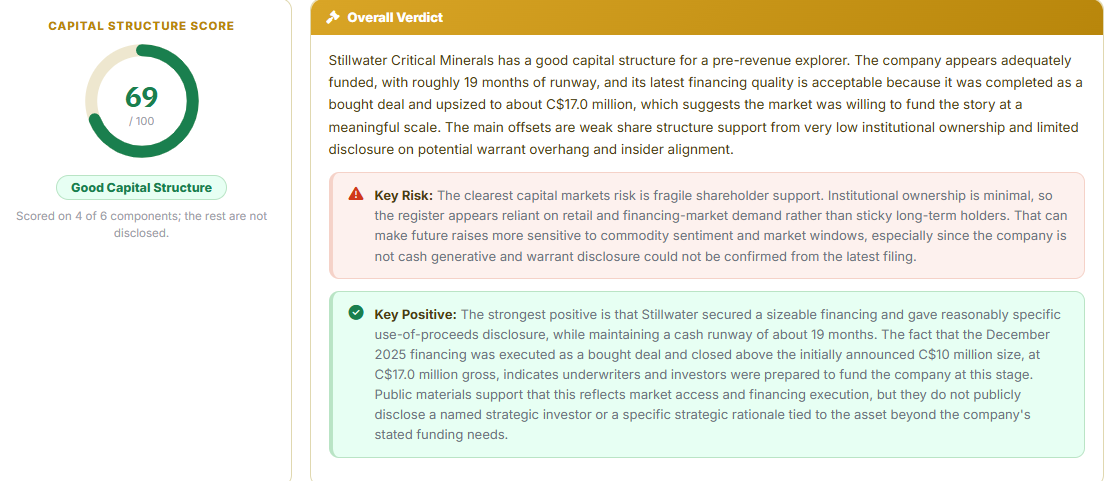
Task: Click the green checkmark circle icon
Action: tap(356, 312)
